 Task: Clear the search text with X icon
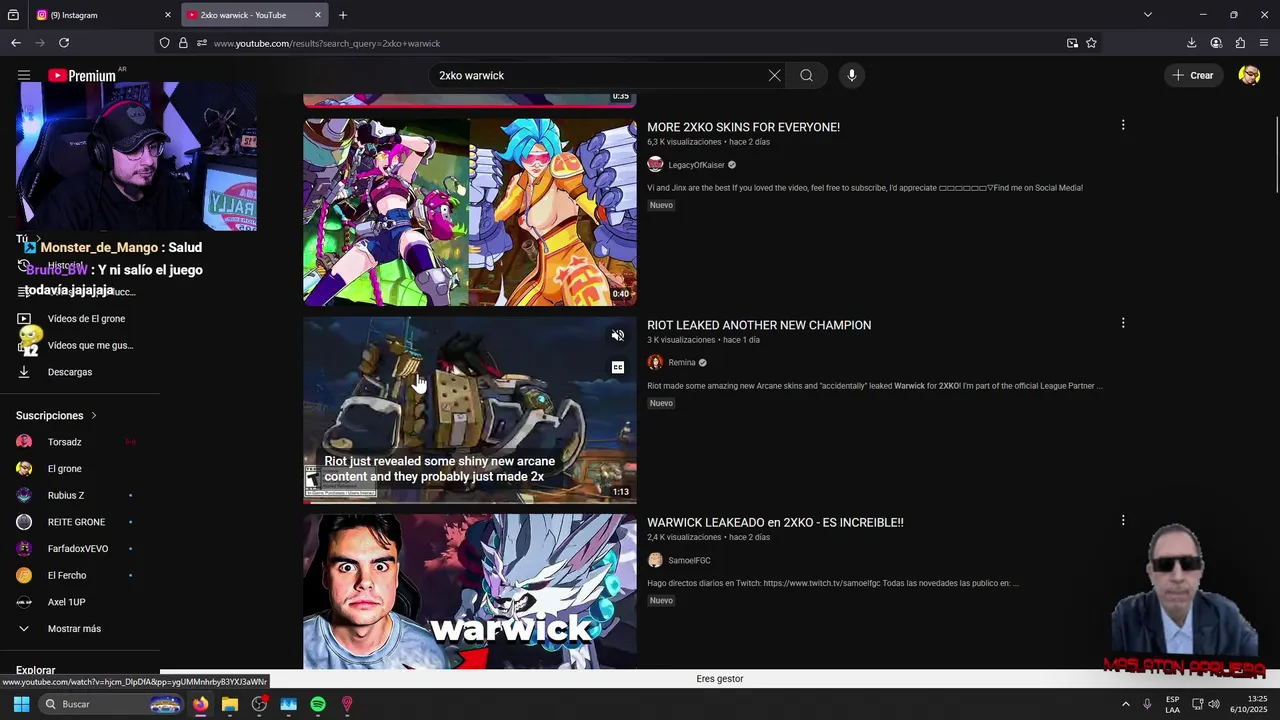pyautogui.click(x=774, y=75)
